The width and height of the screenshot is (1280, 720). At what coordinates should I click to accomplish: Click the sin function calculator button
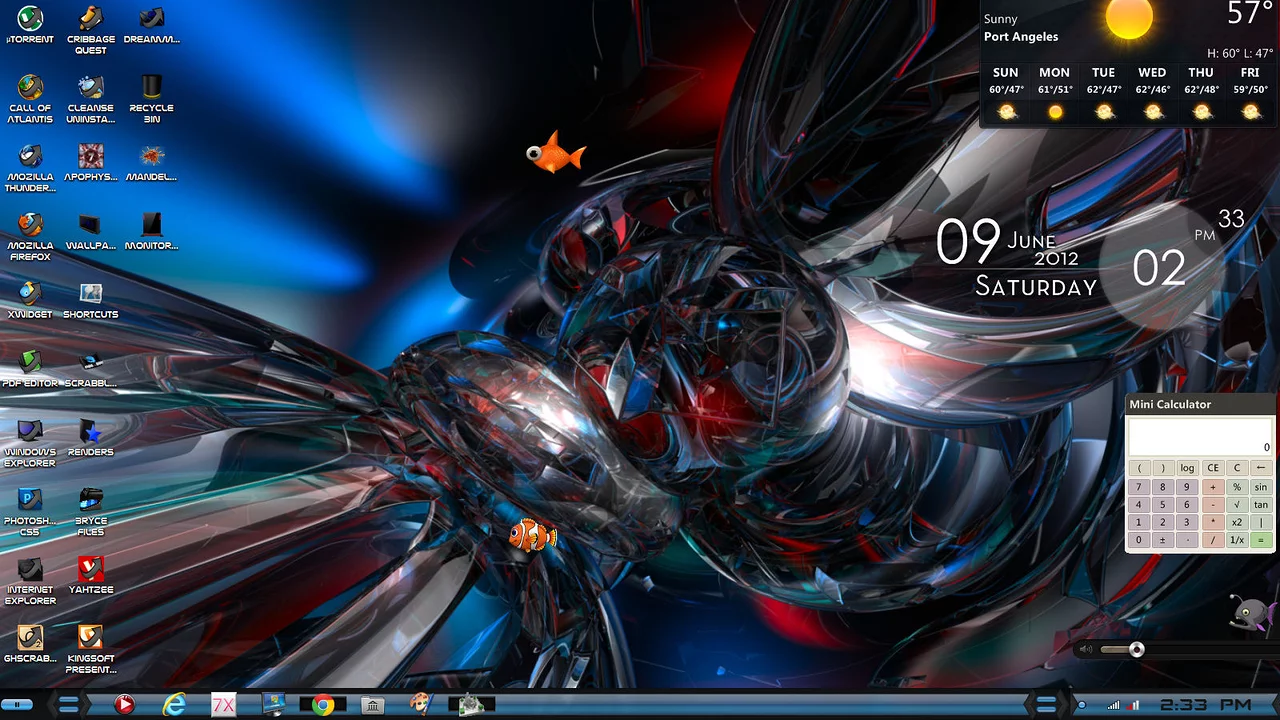click(x=1260, y=487)
